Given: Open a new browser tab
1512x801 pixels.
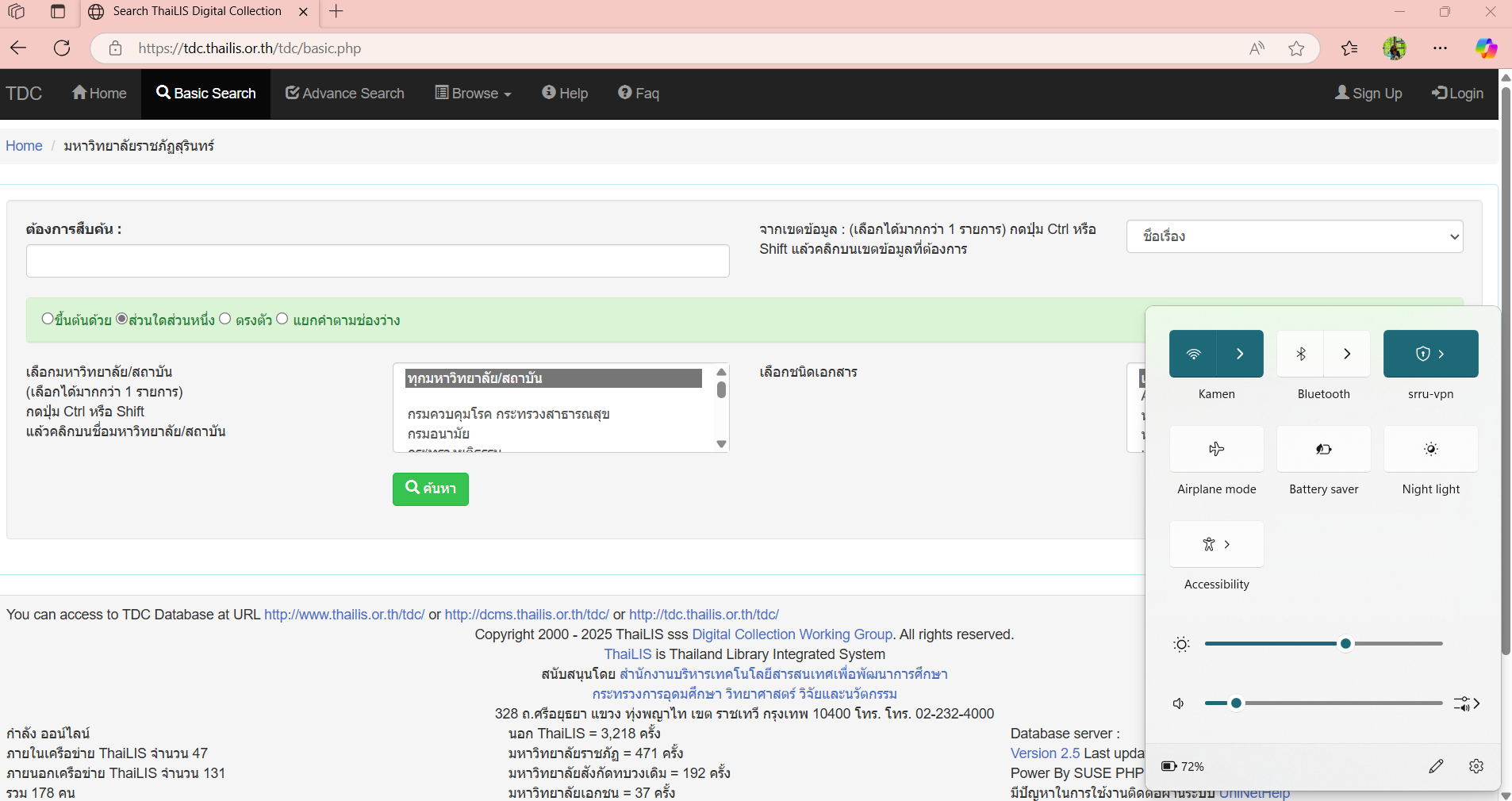Looking at the screenshot, I should 336,11.
